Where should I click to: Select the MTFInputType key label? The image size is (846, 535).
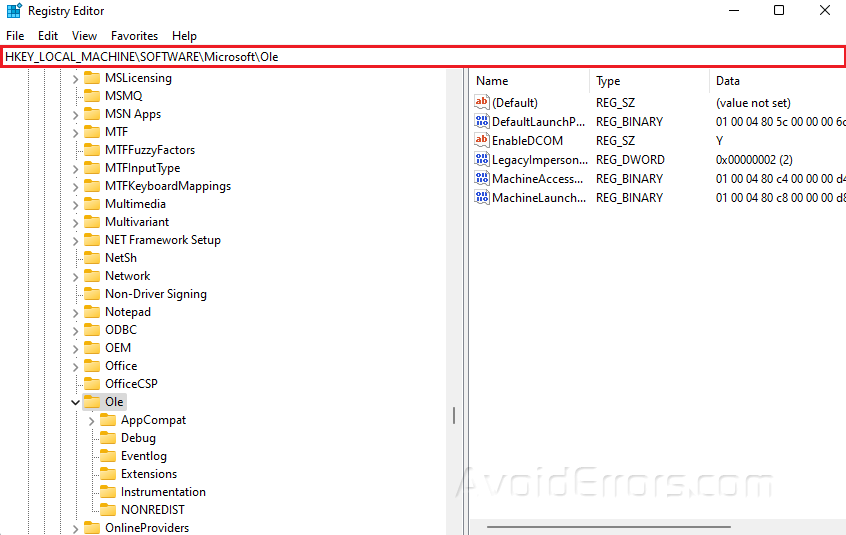tap(142, 168)
